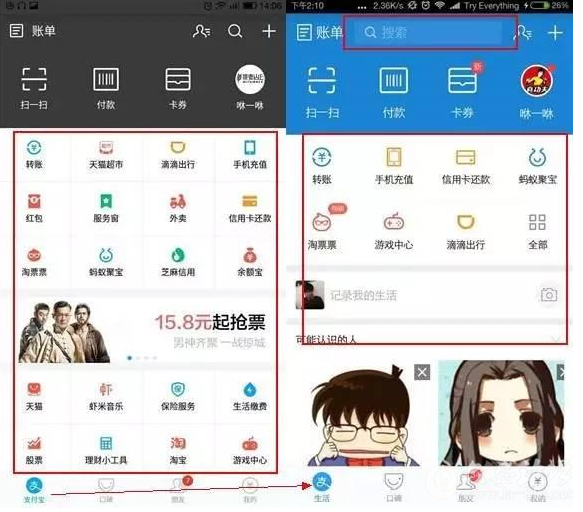583x512 pixels.
Task: Open 信用卡还款 on dark-header screen
Action: click(250, 208)
